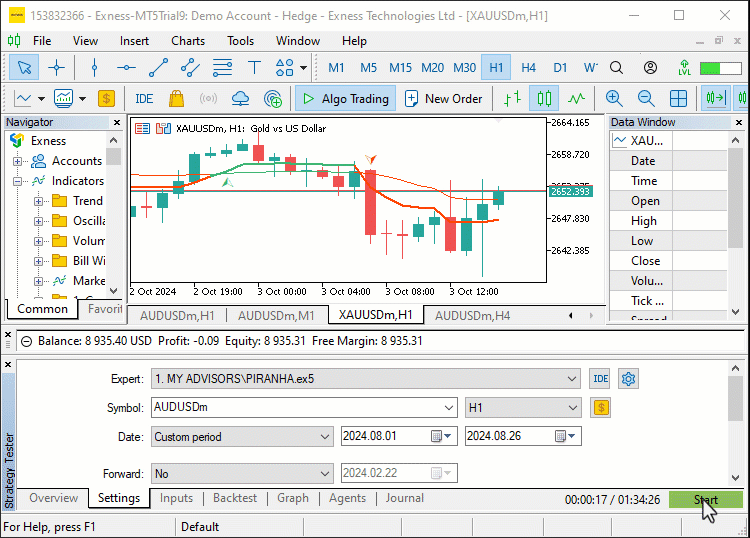Open the Tools menu
Viewport: 750px width, 538px height.
click(x=240, y=41)
